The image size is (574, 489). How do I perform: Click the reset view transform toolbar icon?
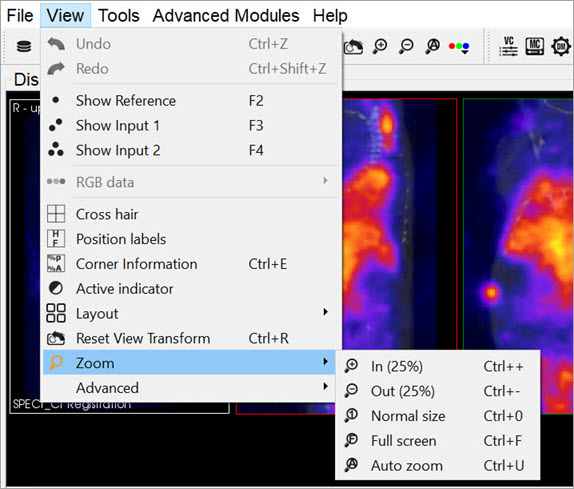pos(354,47)
